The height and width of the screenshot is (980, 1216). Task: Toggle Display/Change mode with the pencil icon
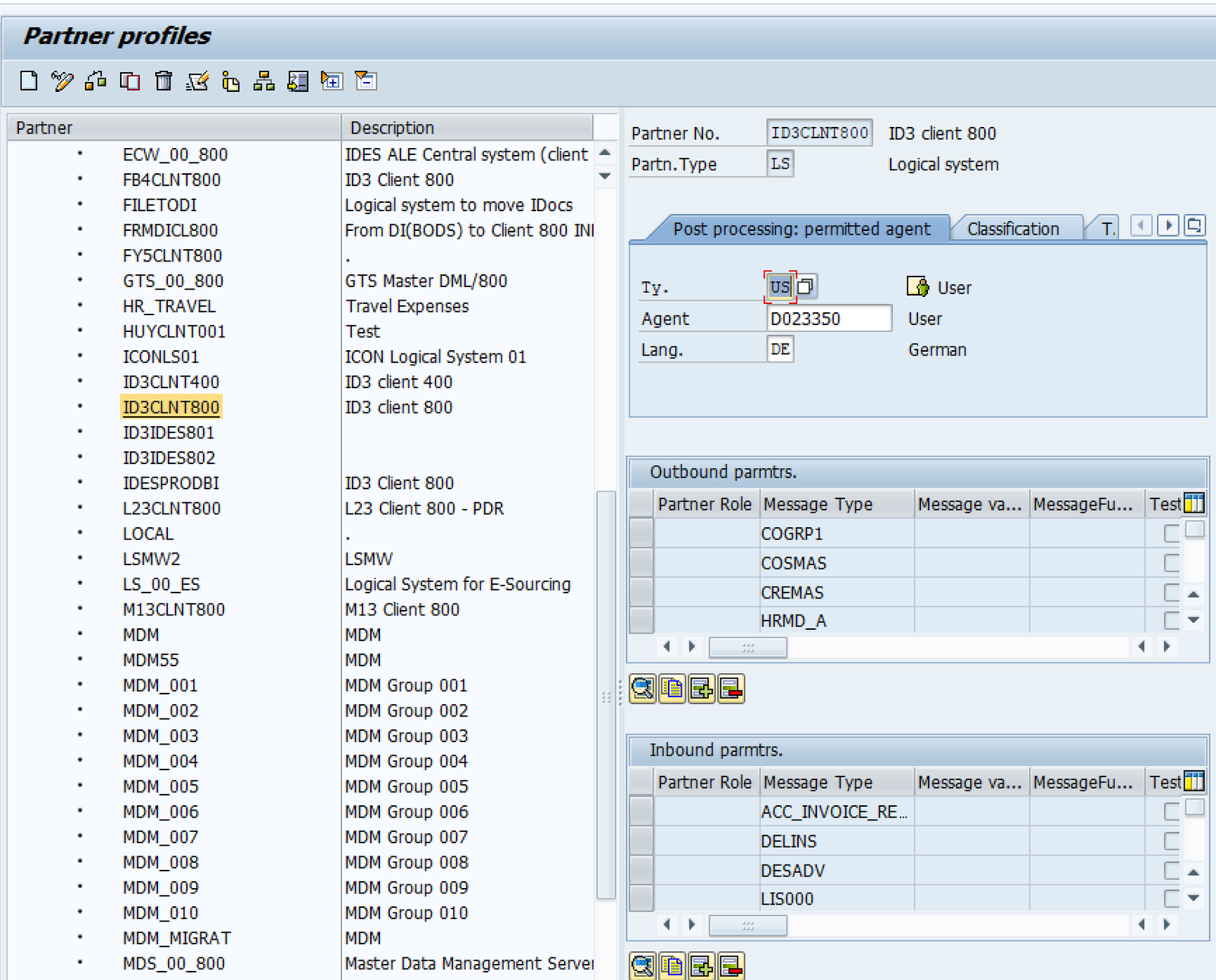pyautogui.click(x=62, y=81)
